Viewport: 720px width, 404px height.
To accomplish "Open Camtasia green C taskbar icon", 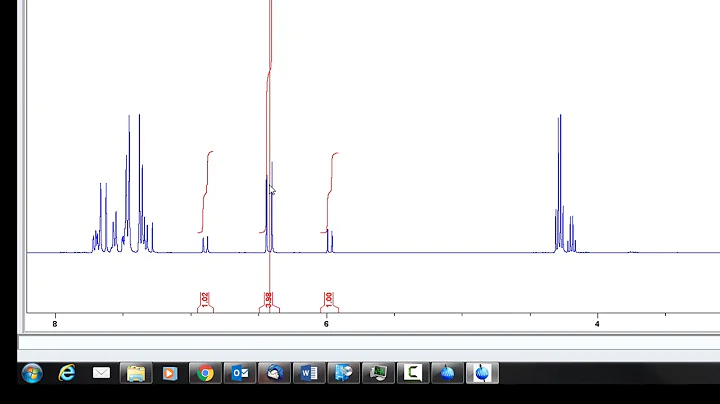I will coord(413,373).
